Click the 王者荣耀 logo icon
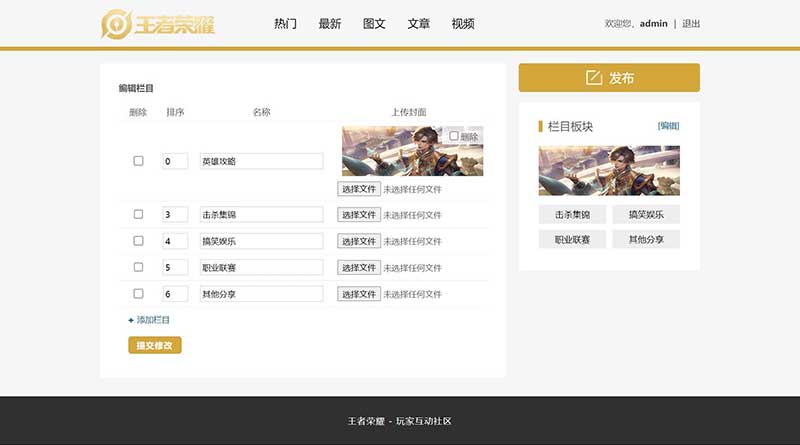This screenshot has width=800, height=445. click(x=117, y=24)
